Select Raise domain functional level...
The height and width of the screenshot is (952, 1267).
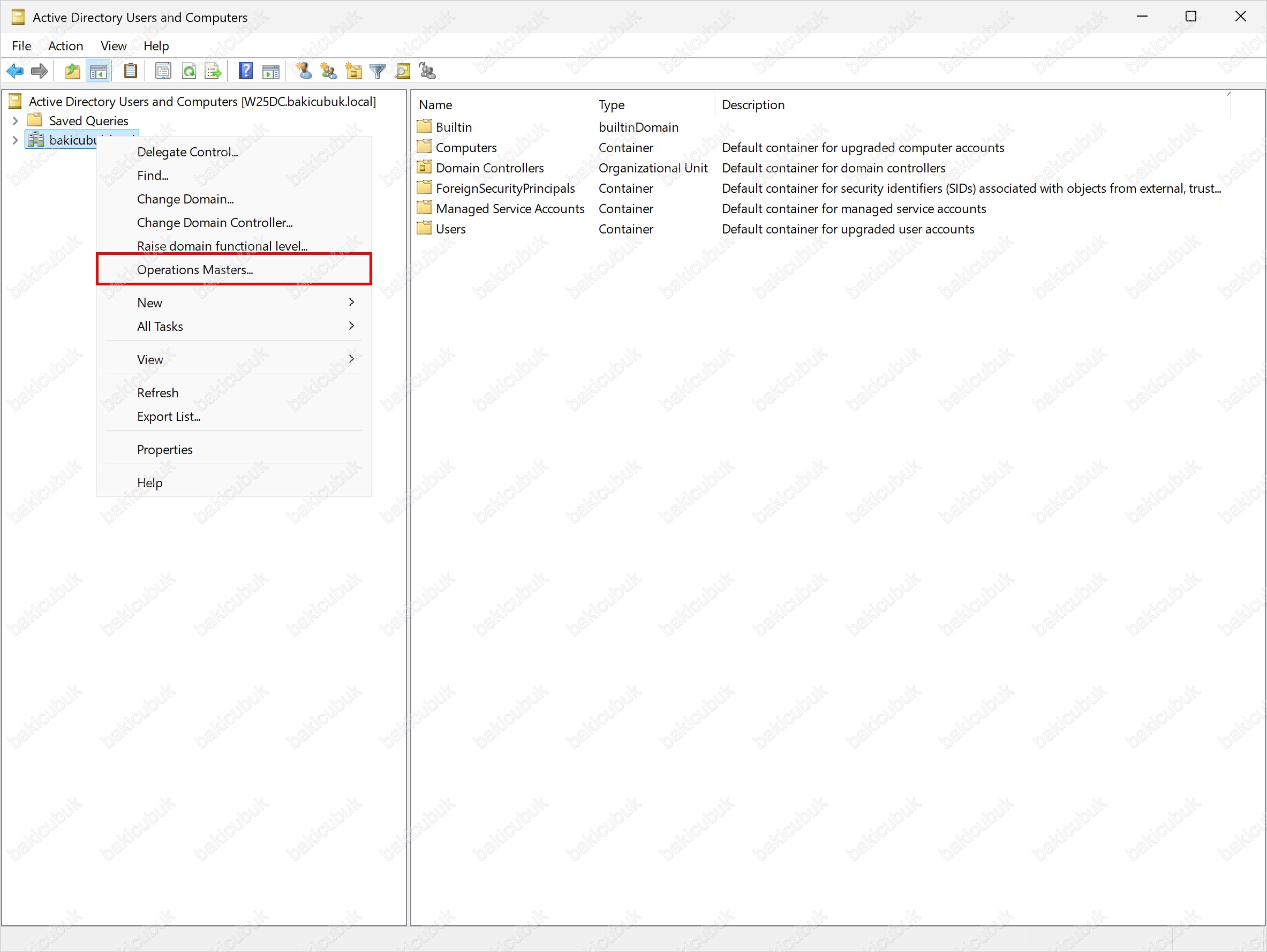[x=233, y=245]
